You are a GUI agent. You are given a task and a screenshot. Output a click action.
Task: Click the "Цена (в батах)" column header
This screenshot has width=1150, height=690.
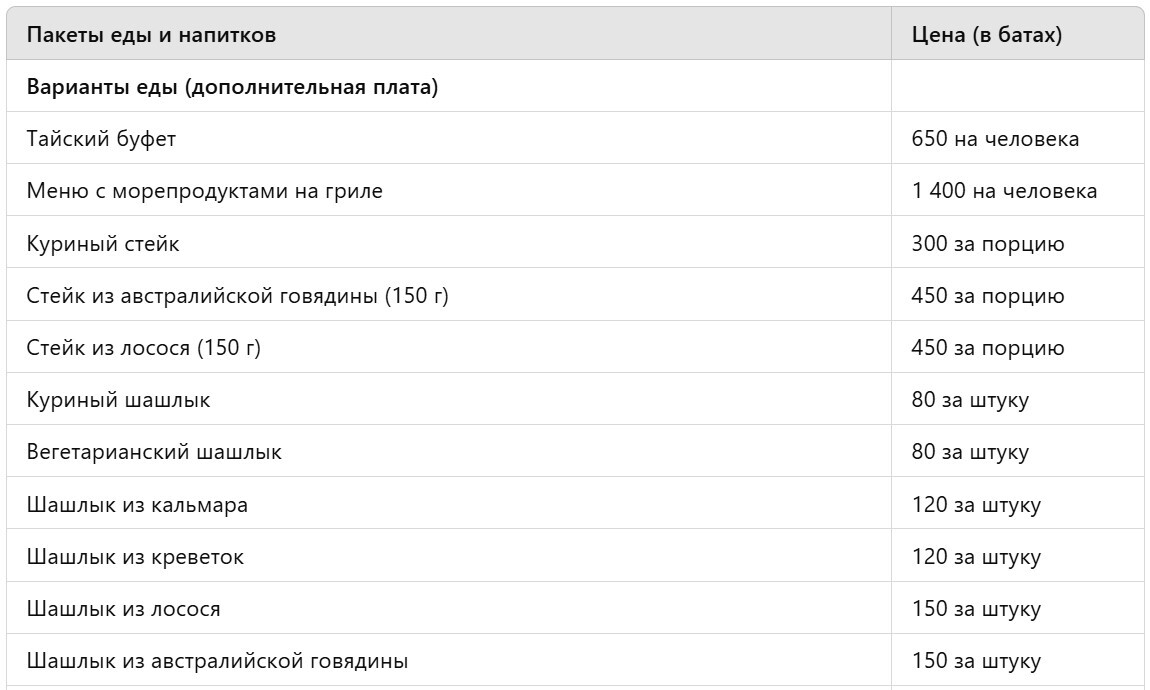click(x=986, y=36)
